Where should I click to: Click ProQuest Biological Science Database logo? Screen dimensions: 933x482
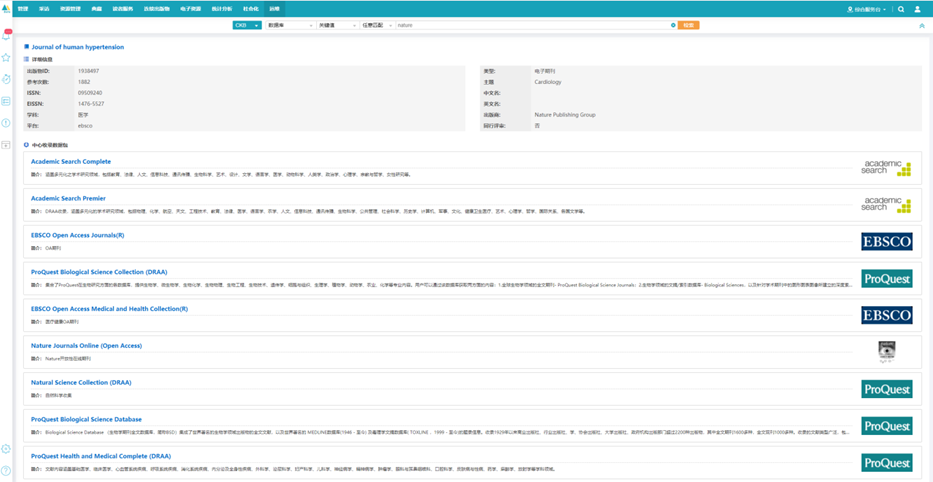coord(887,425)
